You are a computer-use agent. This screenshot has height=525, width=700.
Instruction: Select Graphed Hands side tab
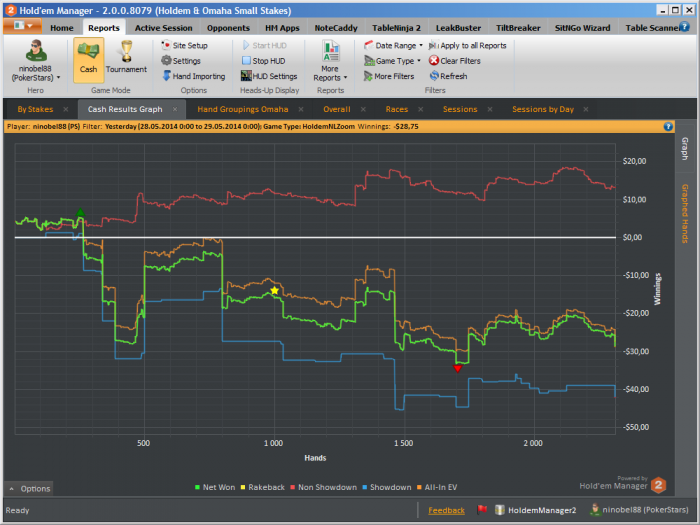[x=685, y=213]
